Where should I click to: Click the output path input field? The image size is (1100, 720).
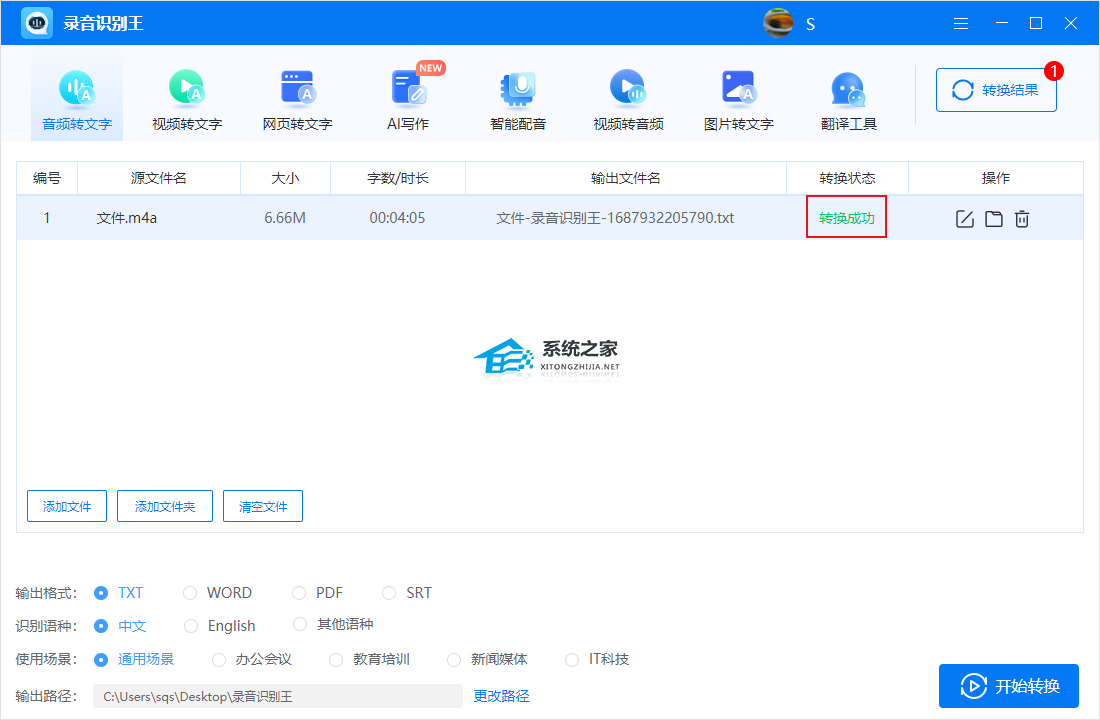277,696
